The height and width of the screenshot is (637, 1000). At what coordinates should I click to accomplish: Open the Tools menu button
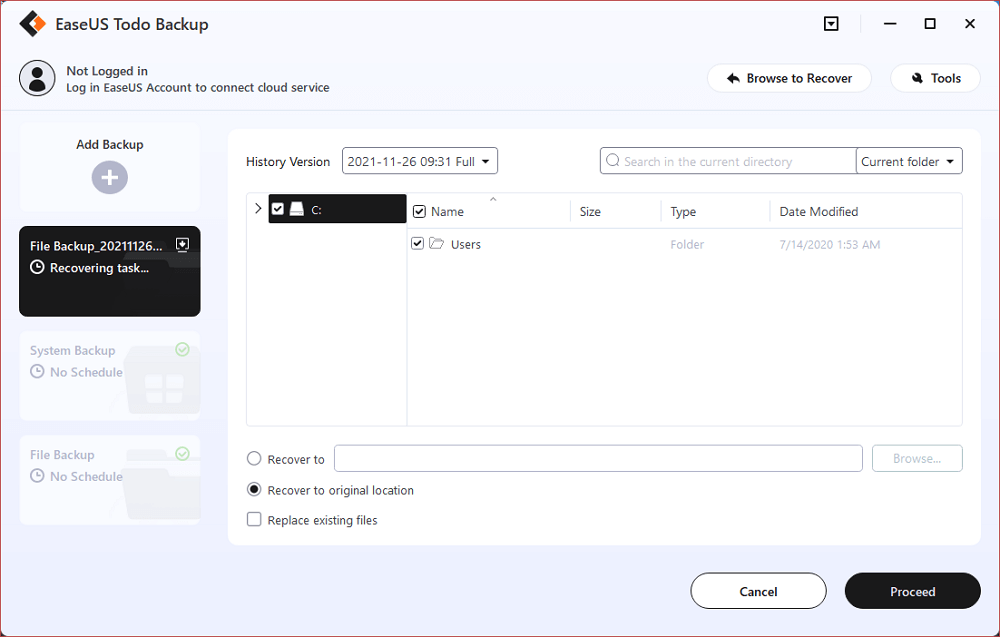coord(936,78)
